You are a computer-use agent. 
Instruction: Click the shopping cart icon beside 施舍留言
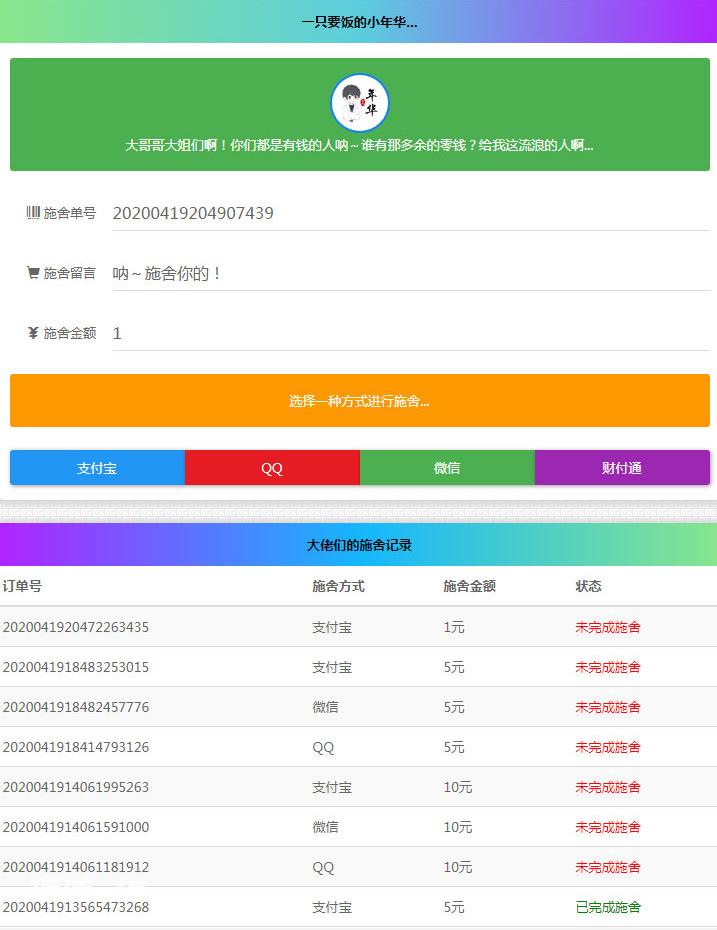pyautogui.click(x=33, y=273)
